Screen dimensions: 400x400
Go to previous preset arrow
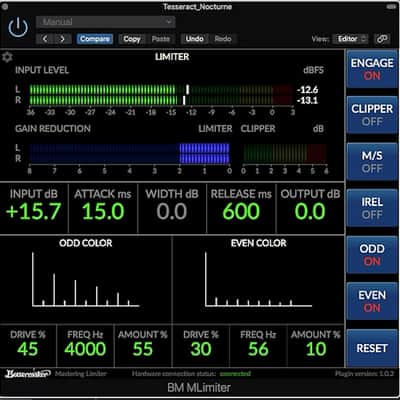[45, 39]
